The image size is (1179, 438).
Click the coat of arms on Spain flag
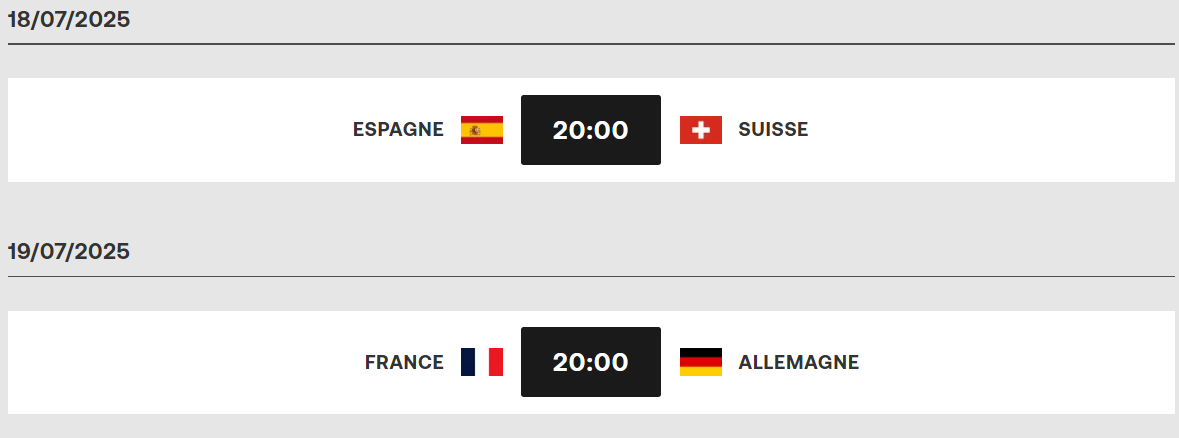[x=474, y=131]
